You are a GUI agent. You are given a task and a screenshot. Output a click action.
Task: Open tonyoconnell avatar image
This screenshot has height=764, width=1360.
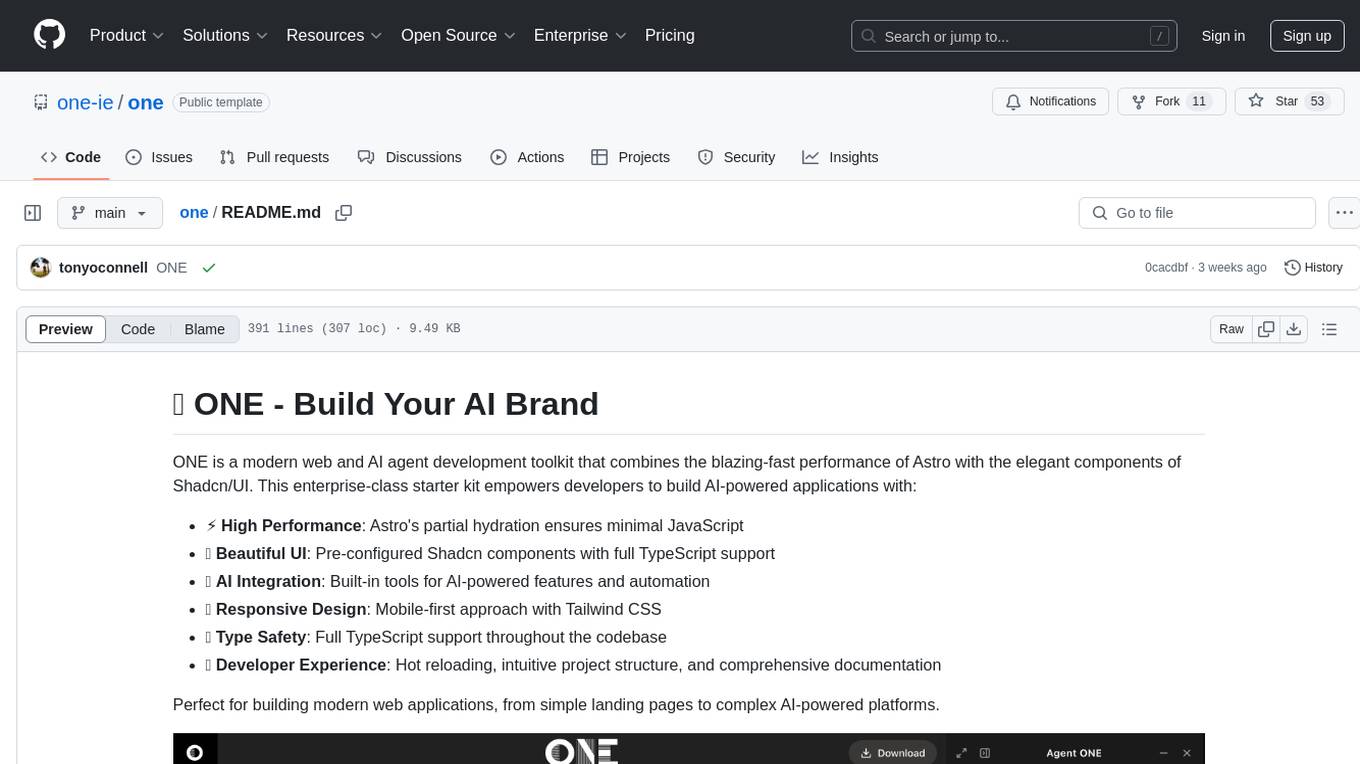pos(41,268)
